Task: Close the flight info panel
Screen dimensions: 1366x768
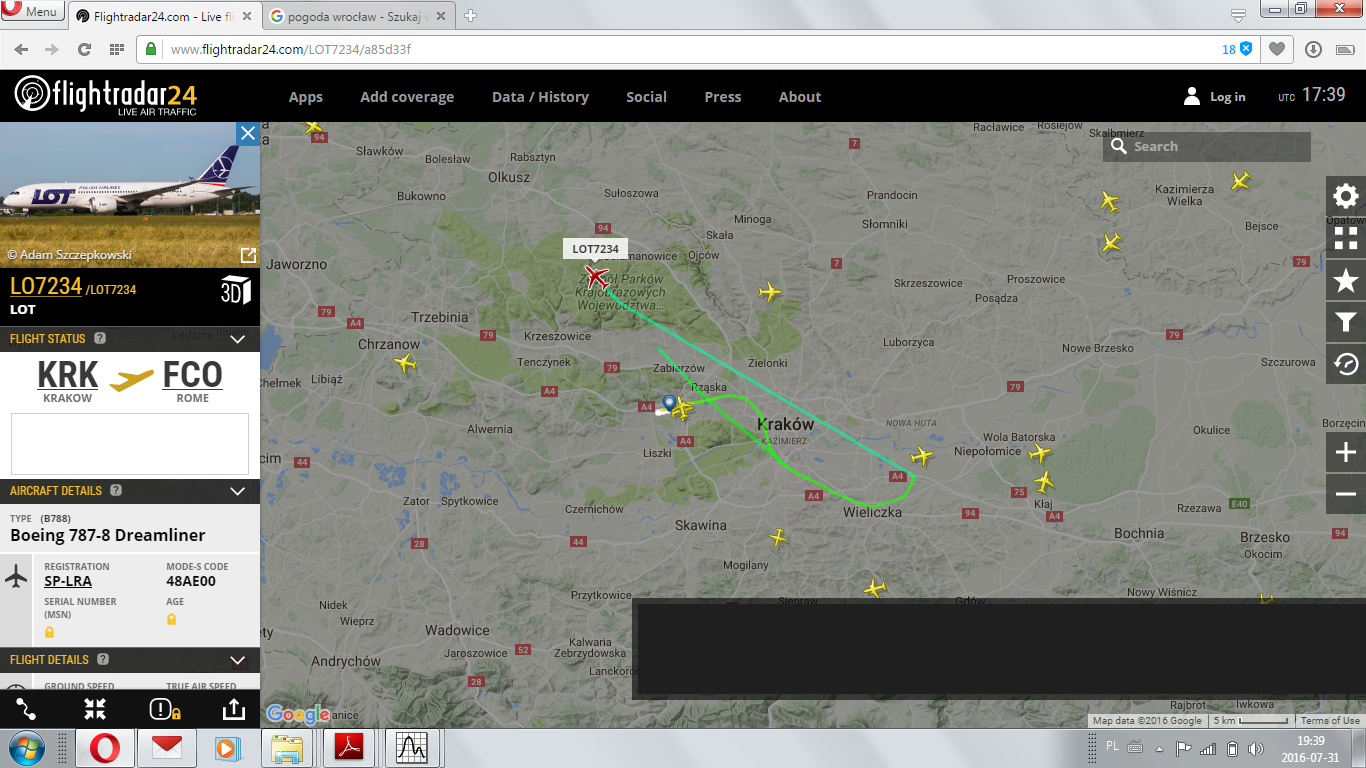Action: (248, 133)
